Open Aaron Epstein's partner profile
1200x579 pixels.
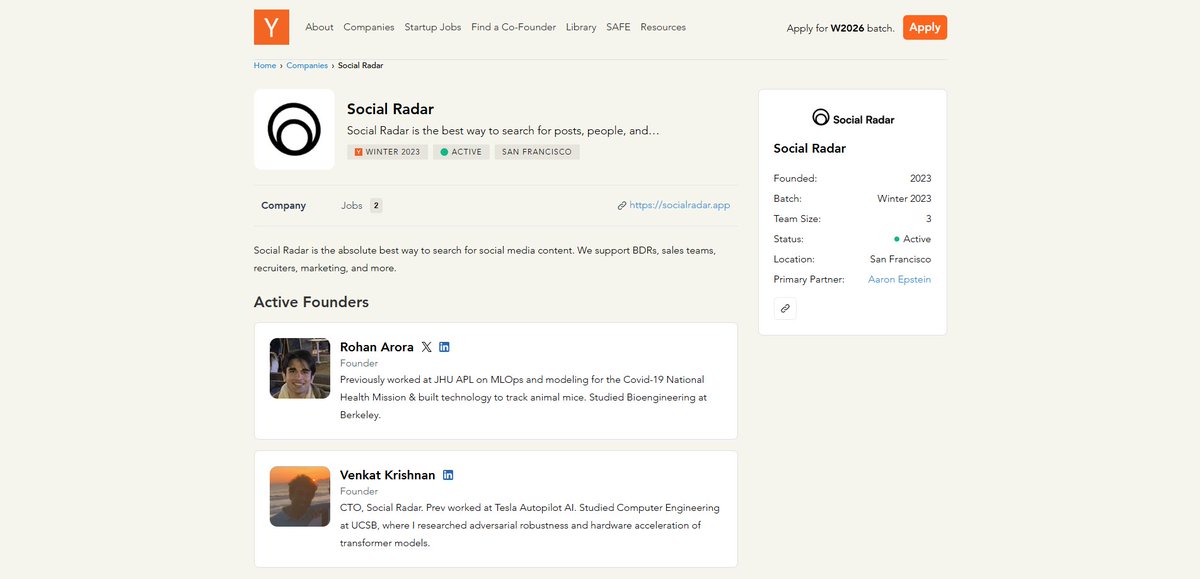[x=899, y=279]
